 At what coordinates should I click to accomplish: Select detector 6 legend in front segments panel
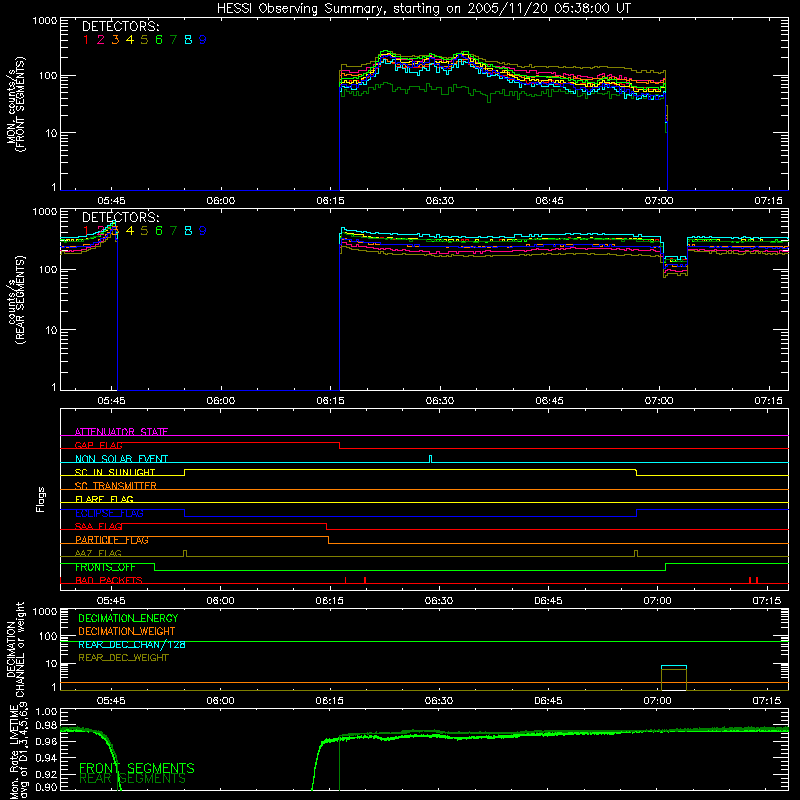pos(159,40)
